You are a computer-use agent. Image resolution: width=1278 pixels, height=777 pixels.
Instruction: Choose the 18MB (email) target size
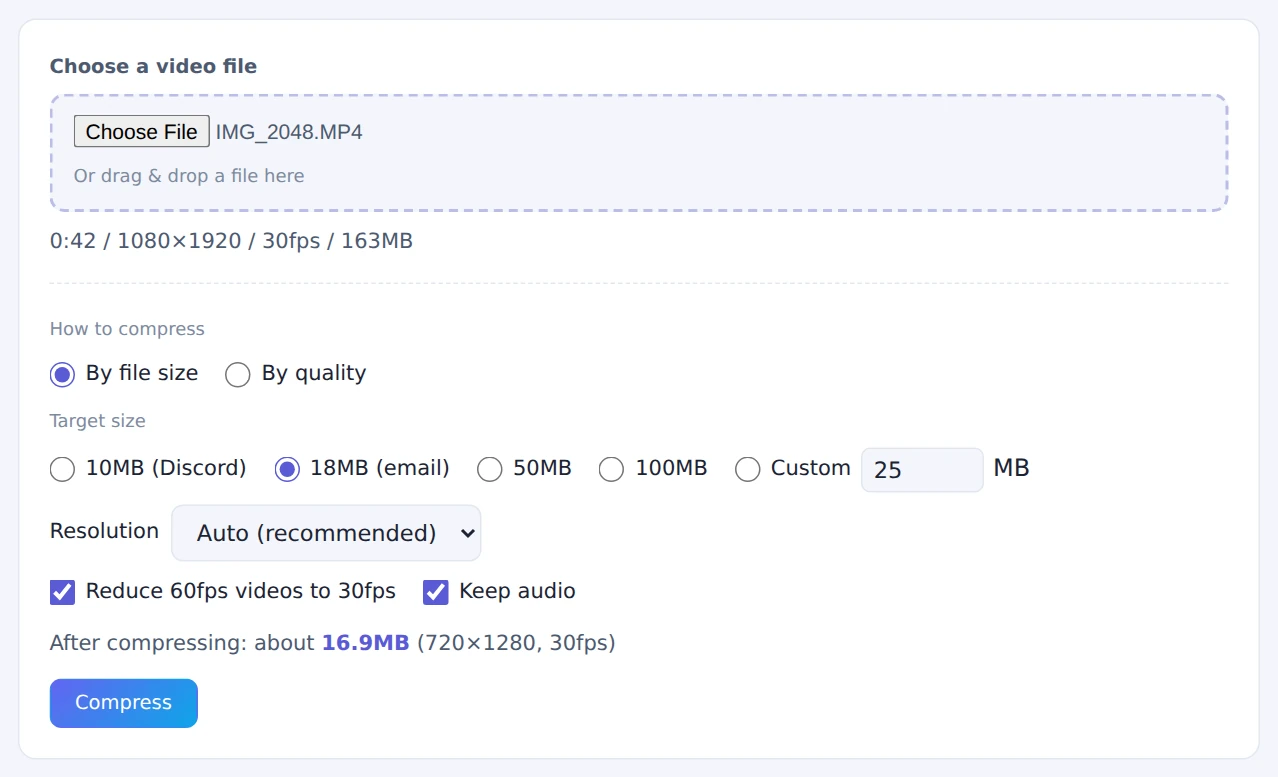[287, 469]
